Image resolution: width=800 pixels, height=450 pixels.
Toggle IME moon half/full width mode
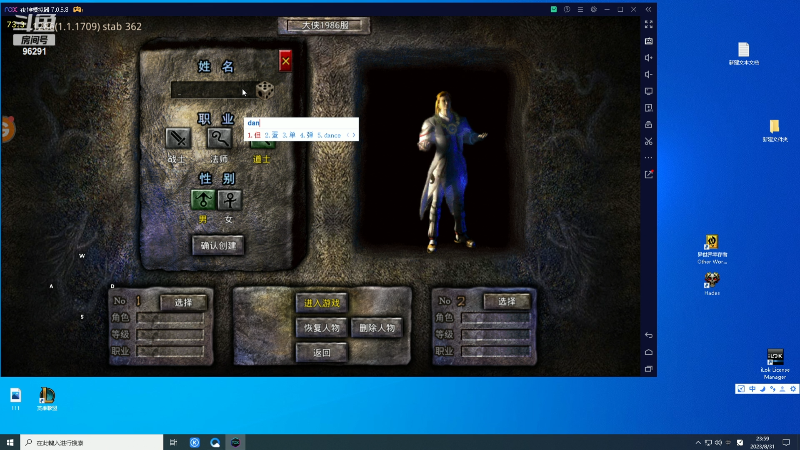point(763,389)
